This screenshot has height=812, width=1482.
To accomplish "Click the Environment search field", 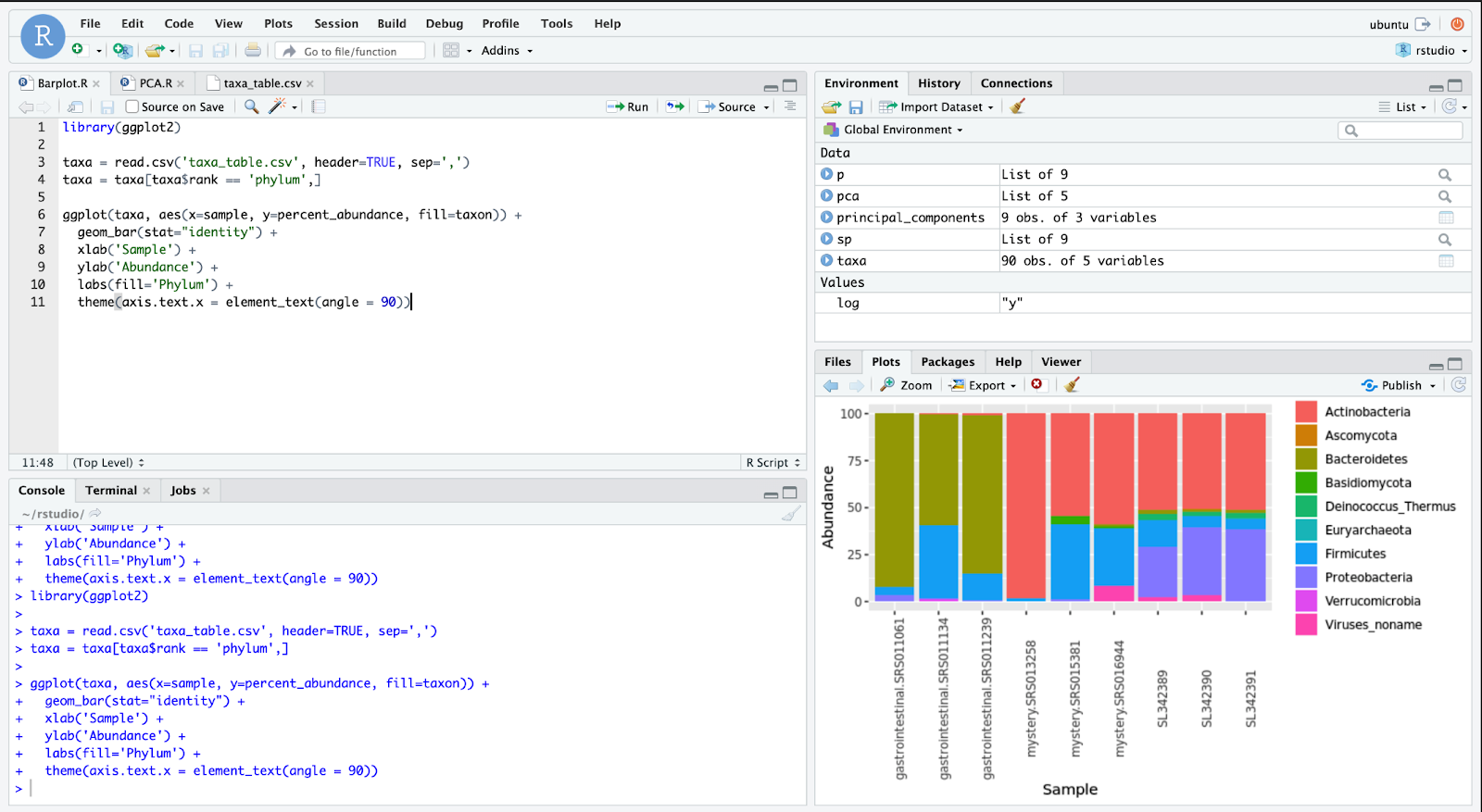I will (x=1400, y=131).
